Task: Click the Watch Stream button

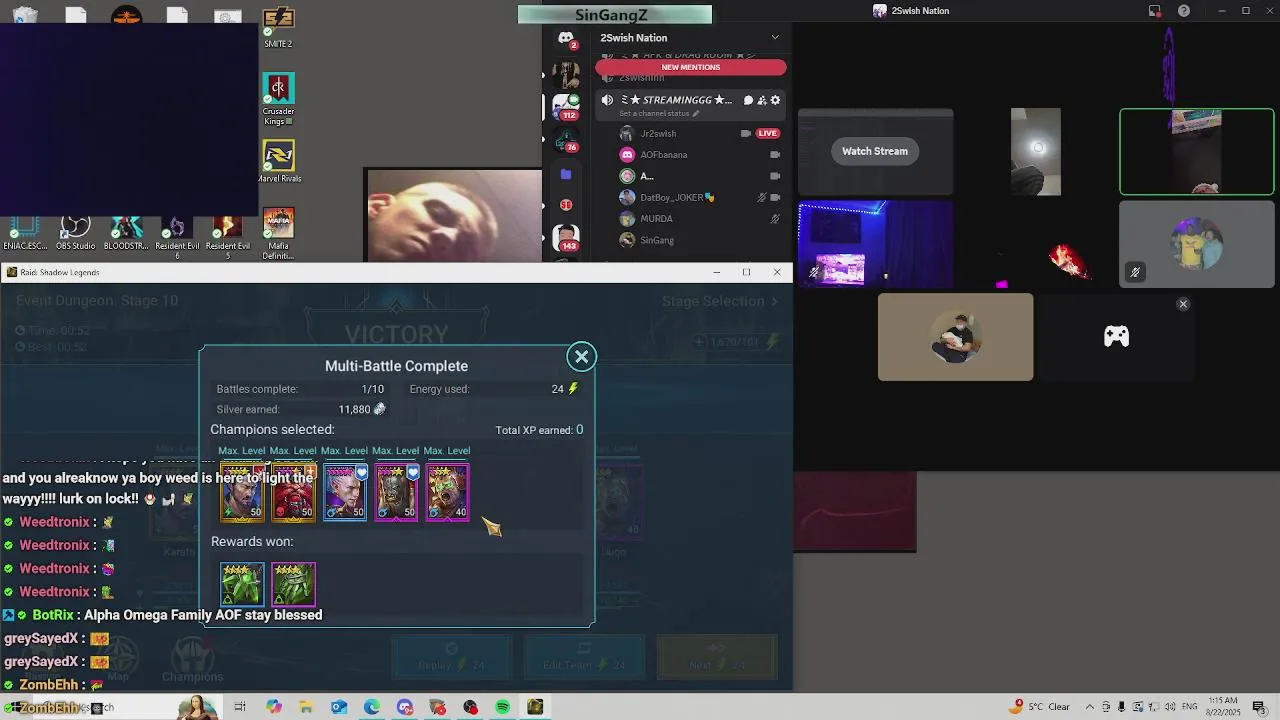Action: (875, 151)
